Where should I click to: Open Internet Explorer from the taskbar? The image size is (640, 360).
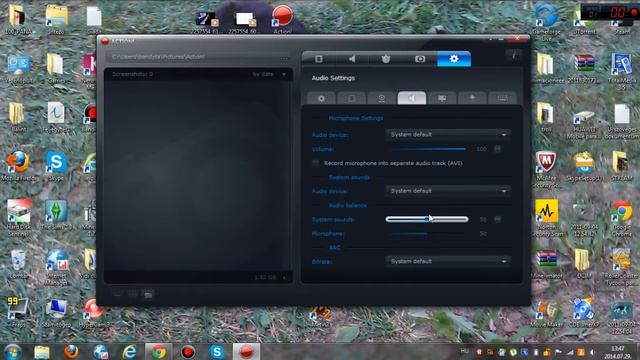(x=129, y=351)
